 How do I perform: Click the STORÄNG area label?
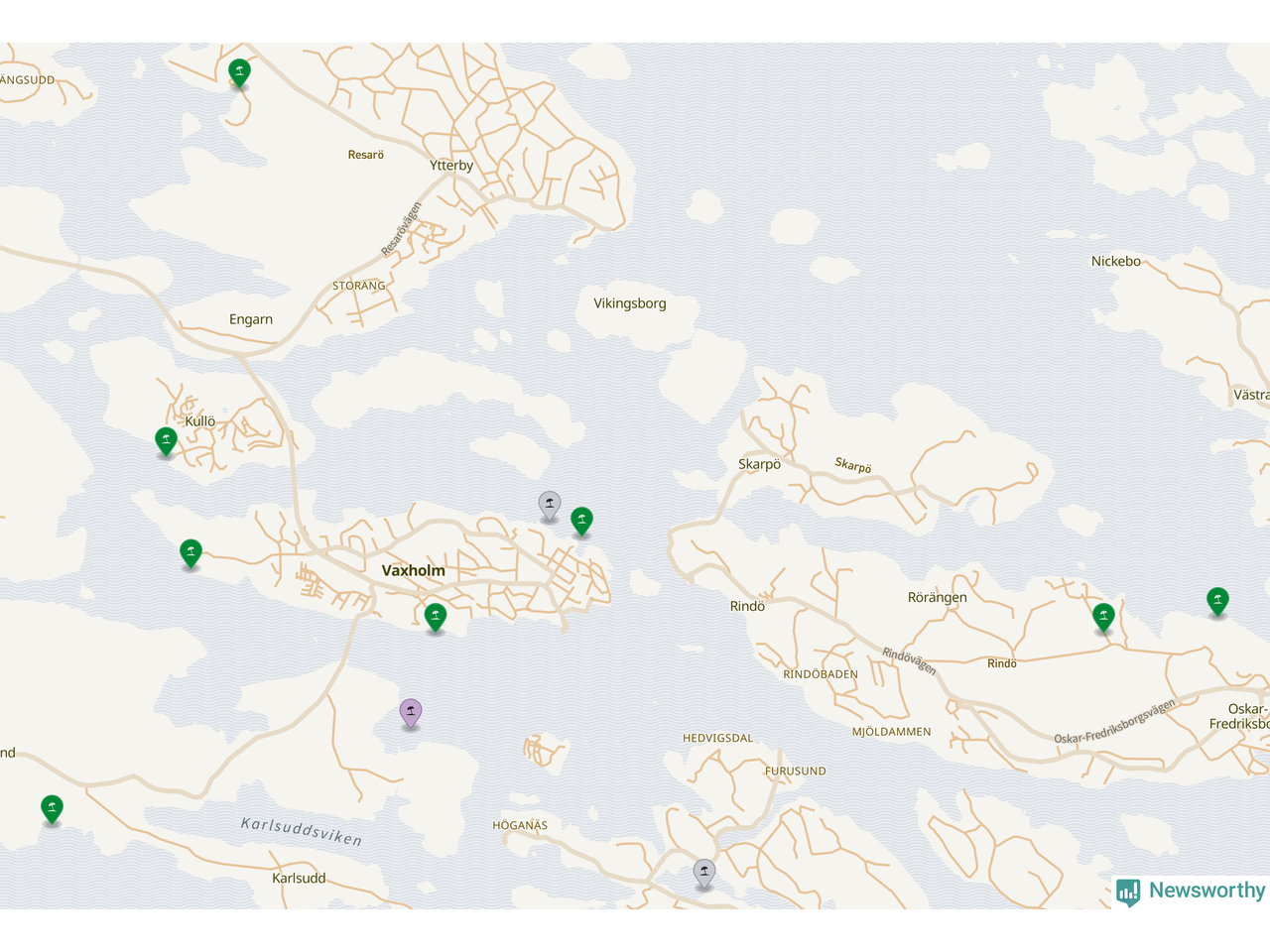click(x=359, y=286)
